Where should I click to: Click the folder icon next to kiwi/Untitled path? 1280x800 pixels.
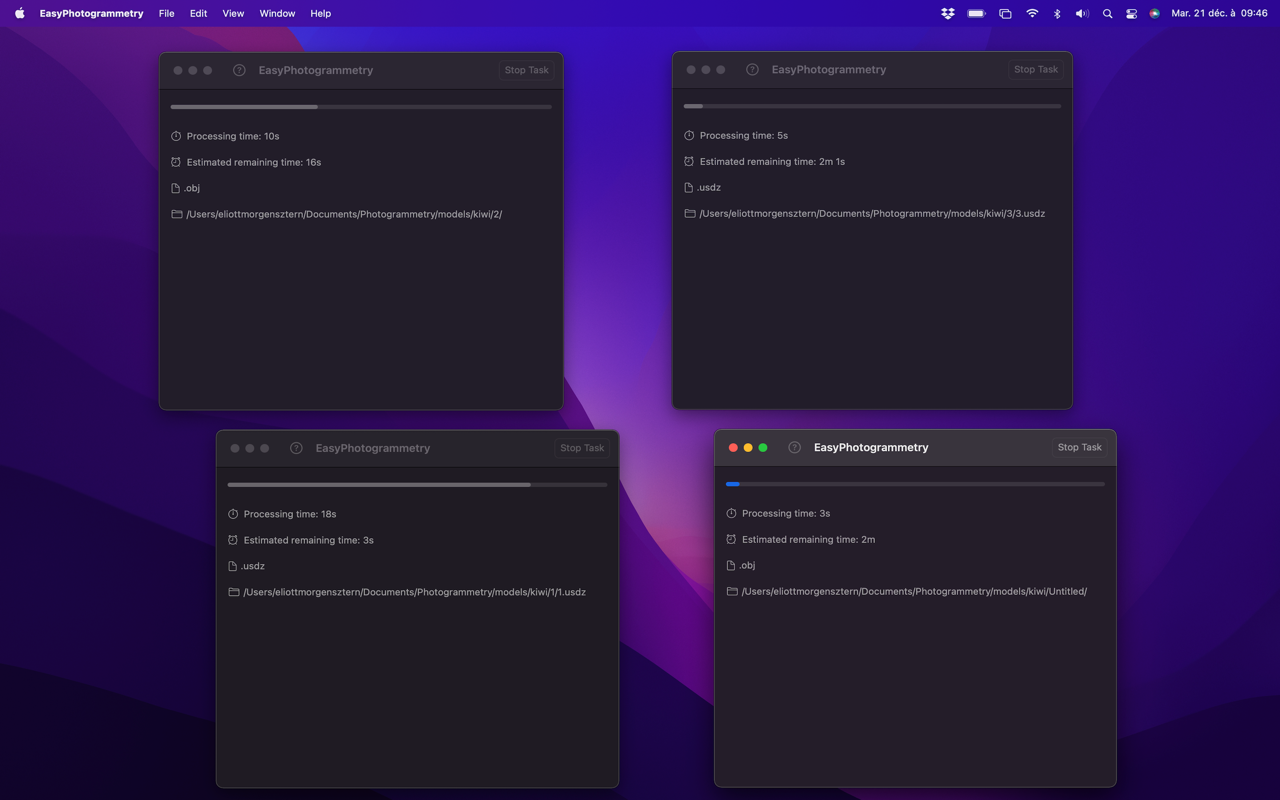click(x=732, y=591)
